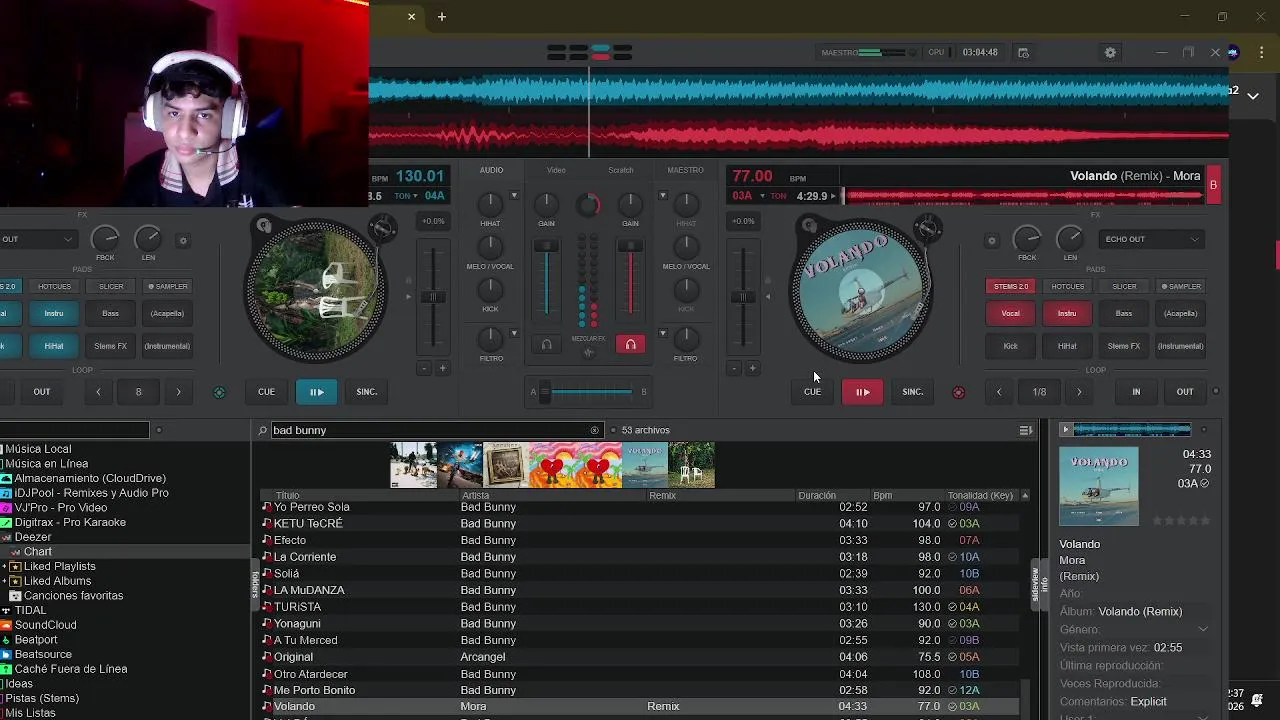Screen dimensions: 1280x720
Task: Select SoundCloud in the sidebar
Action: (45, 625)
